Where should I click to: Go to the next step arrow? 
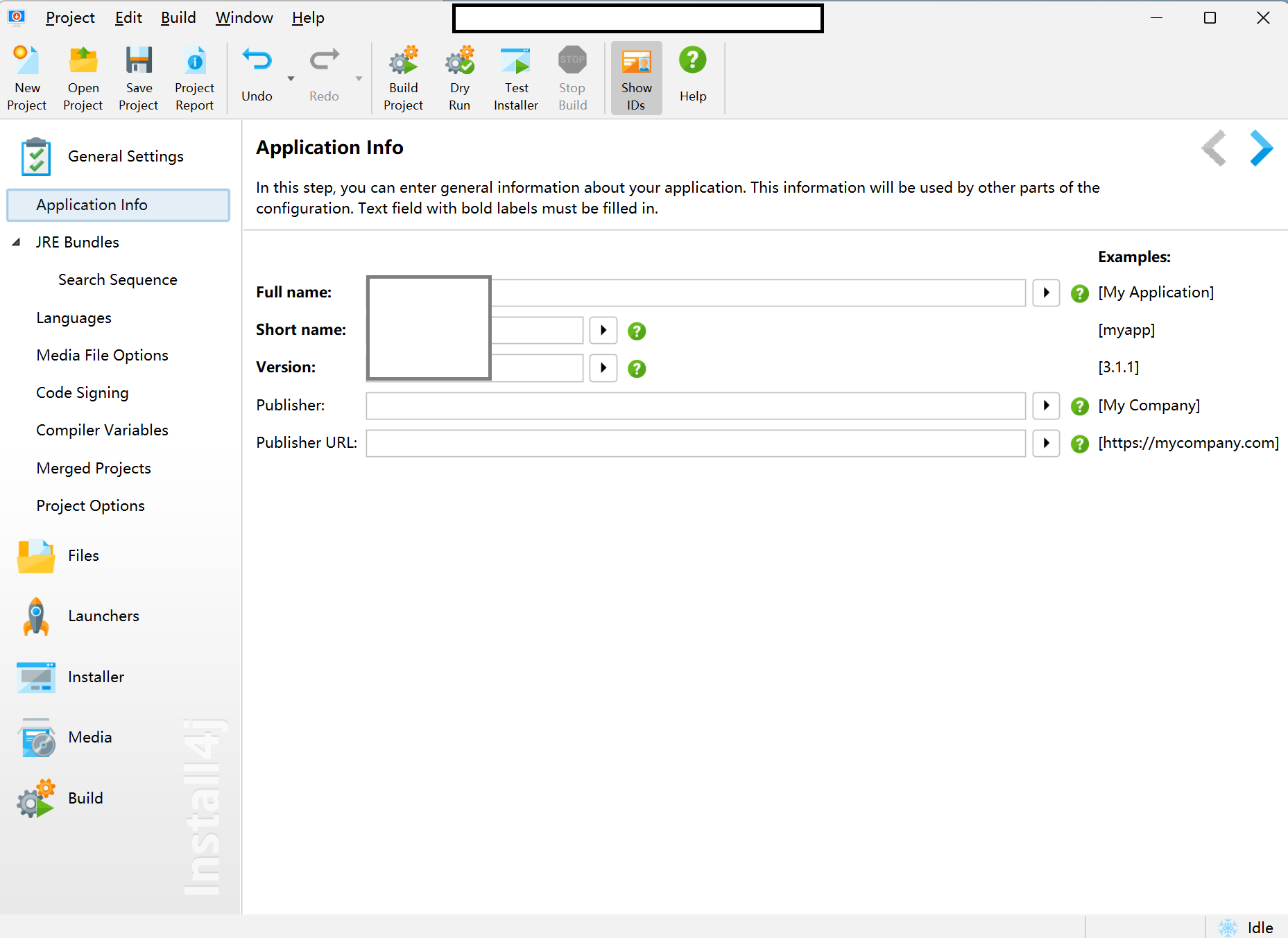[x=1261, y=148]
